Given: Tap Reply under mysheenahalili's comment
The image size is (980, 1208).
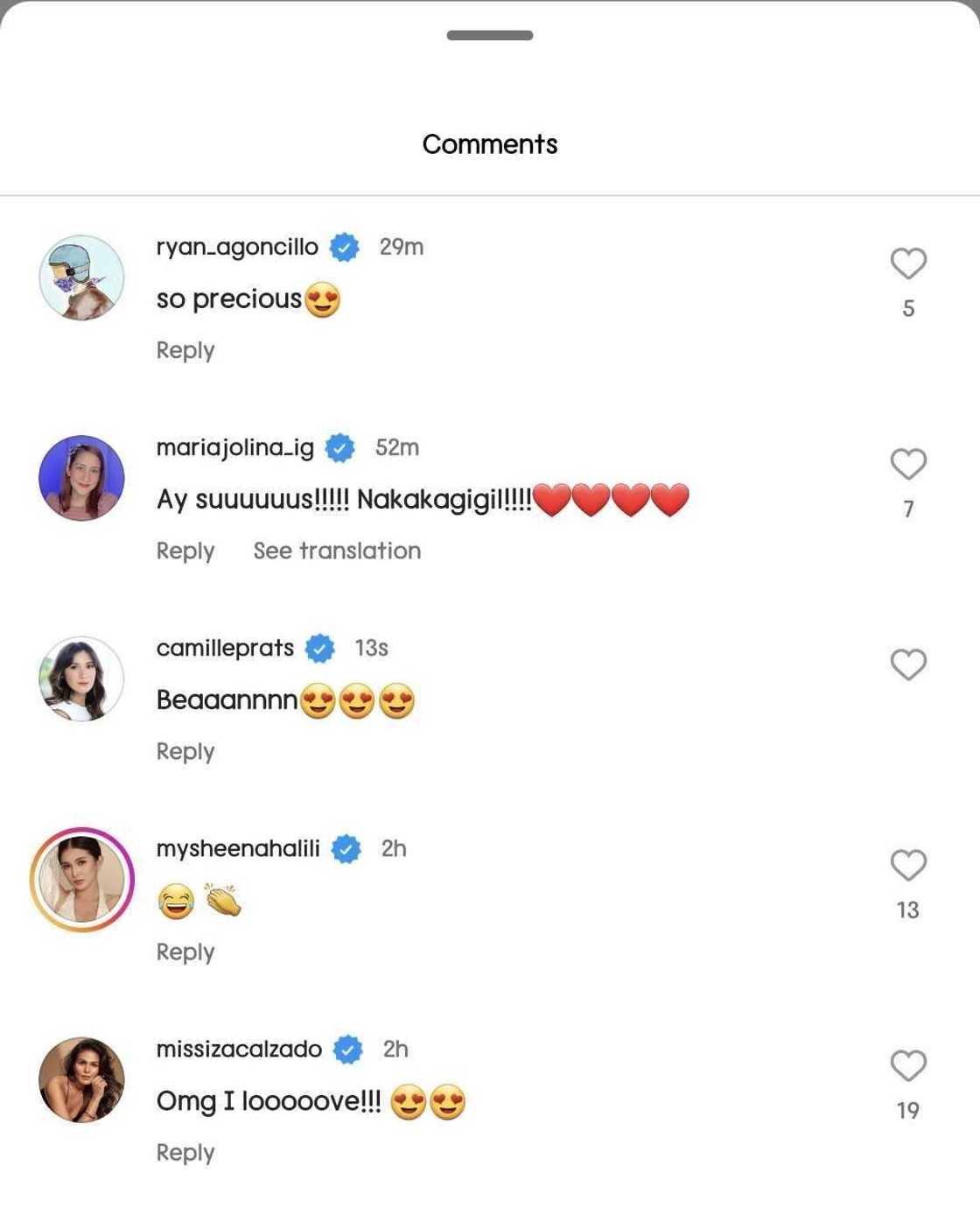Looking at the screenshot, I should point(185,951).
